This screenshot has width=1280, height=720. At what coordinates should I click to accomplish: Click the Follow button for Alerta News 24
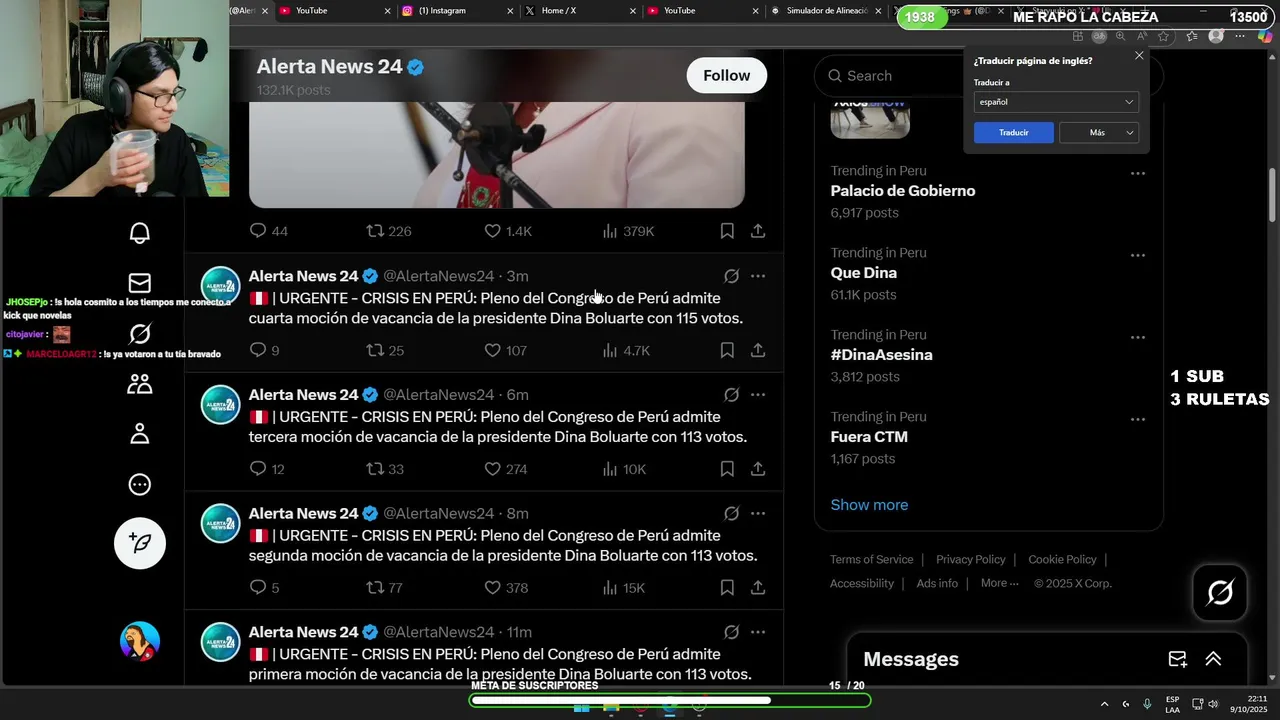[726, 76]
